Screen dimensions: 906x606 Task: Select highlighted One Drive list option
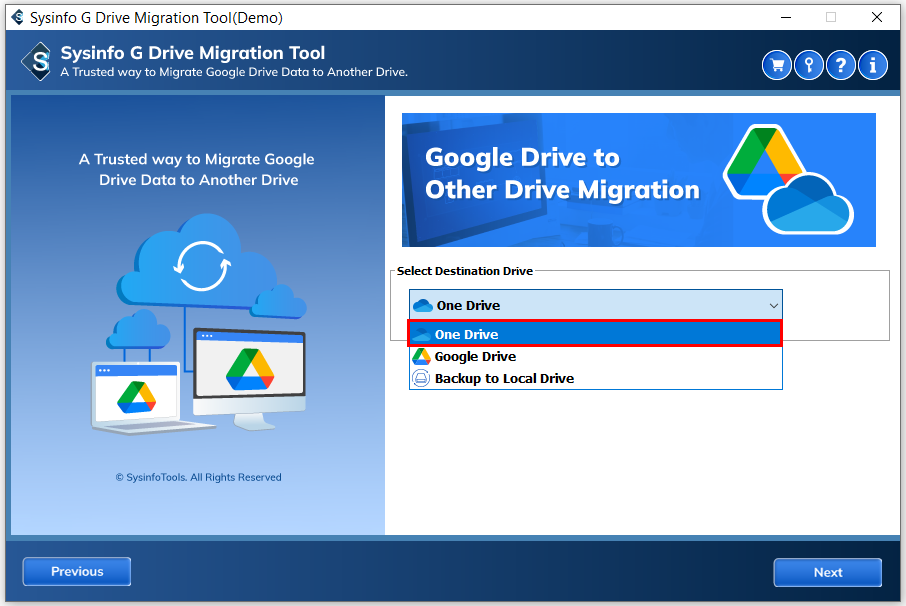tap(595, 334)
